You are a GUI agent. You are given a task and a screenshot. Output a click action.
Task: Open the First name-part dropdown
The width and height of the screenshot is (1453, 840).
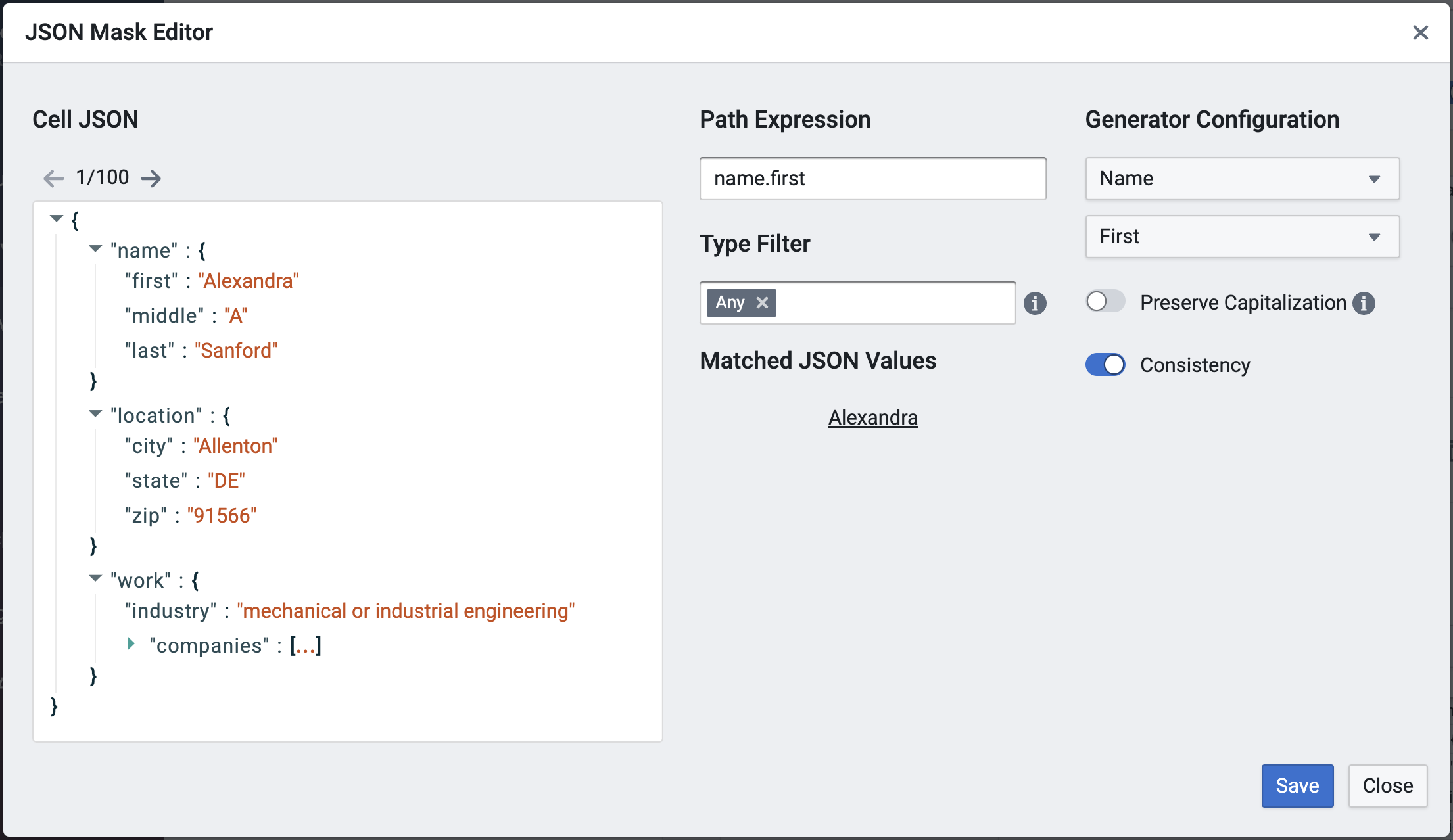[x=1242, y=237]
